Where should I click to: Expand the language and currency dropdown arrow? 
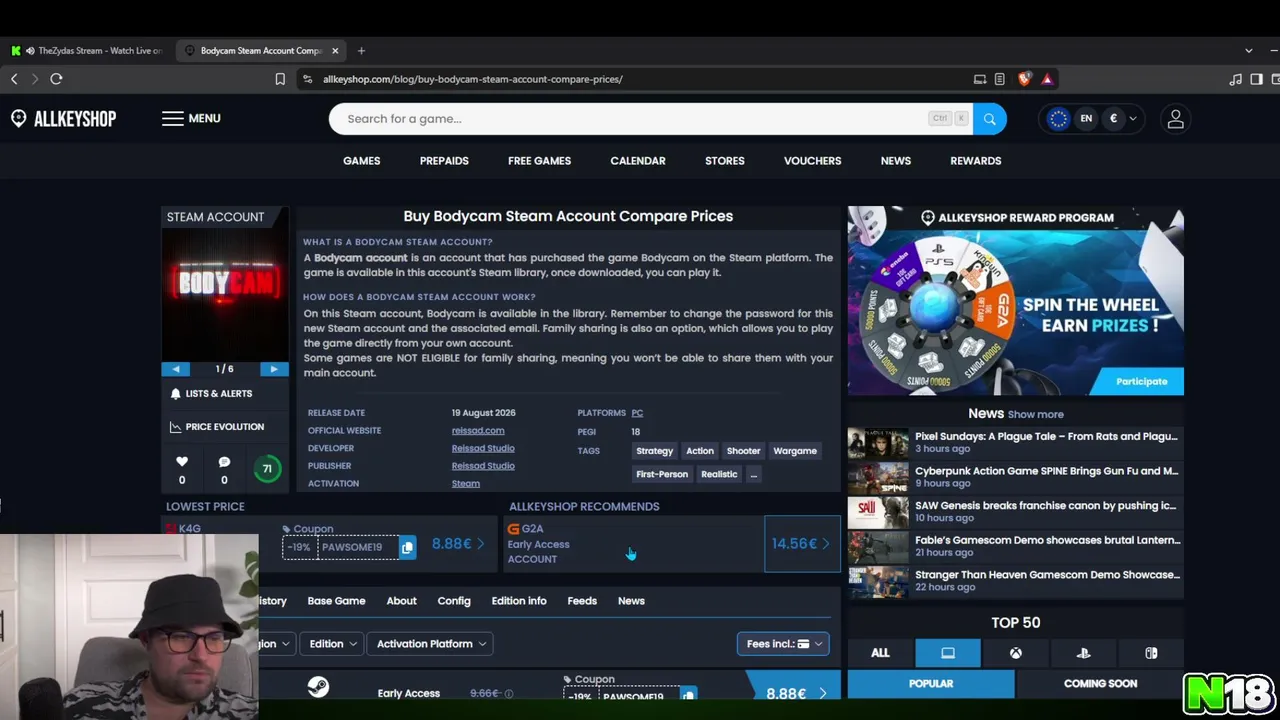(x=1132, y=119)
